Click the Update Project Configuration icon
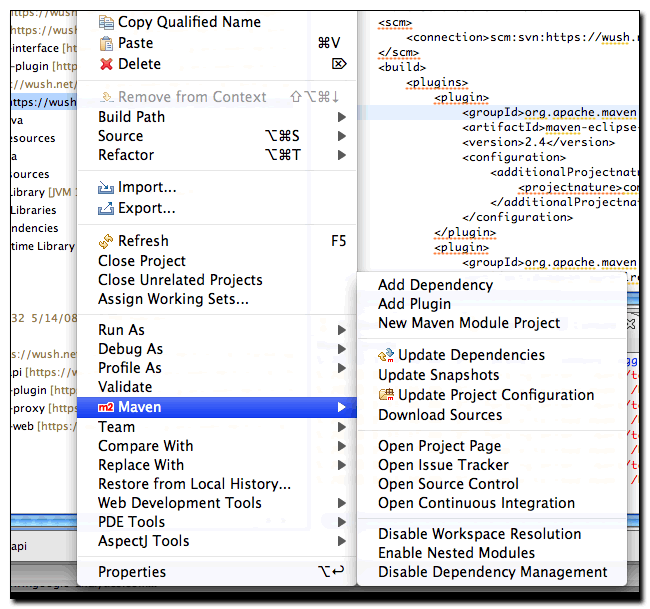650x609 pixels. 386,395
